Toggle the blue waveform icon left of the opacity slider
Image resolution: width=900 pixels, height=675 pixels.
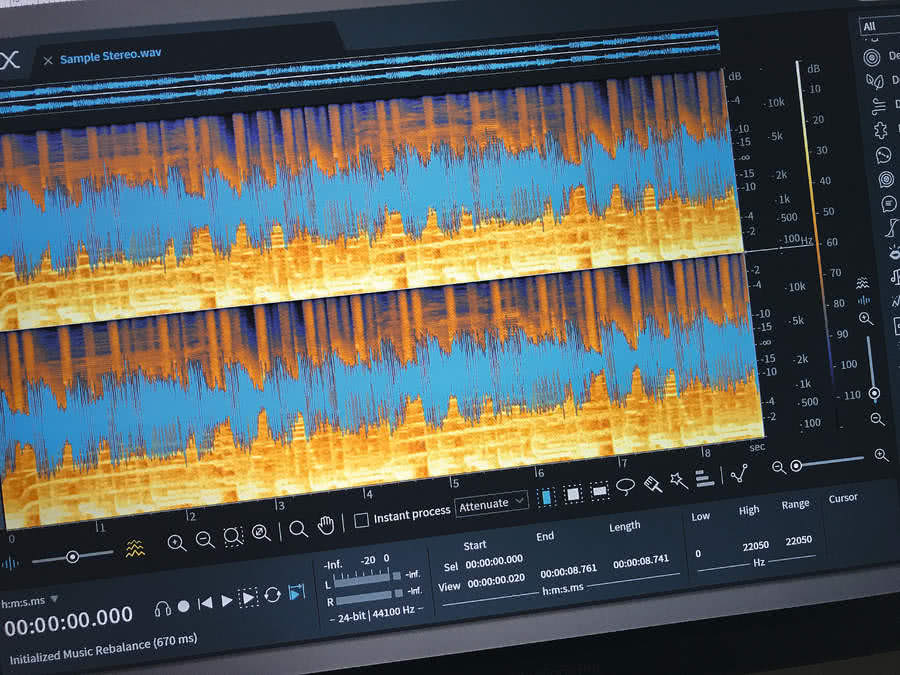(10, 563)
